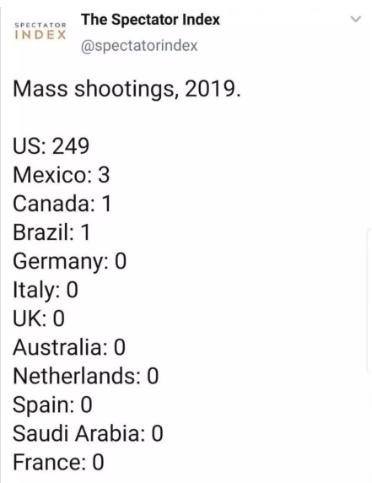Image resolution: width=372 pixels, height=483 pixels.
Task: Click the 'Mexico: 3' line
Action: tap(61, 175)
